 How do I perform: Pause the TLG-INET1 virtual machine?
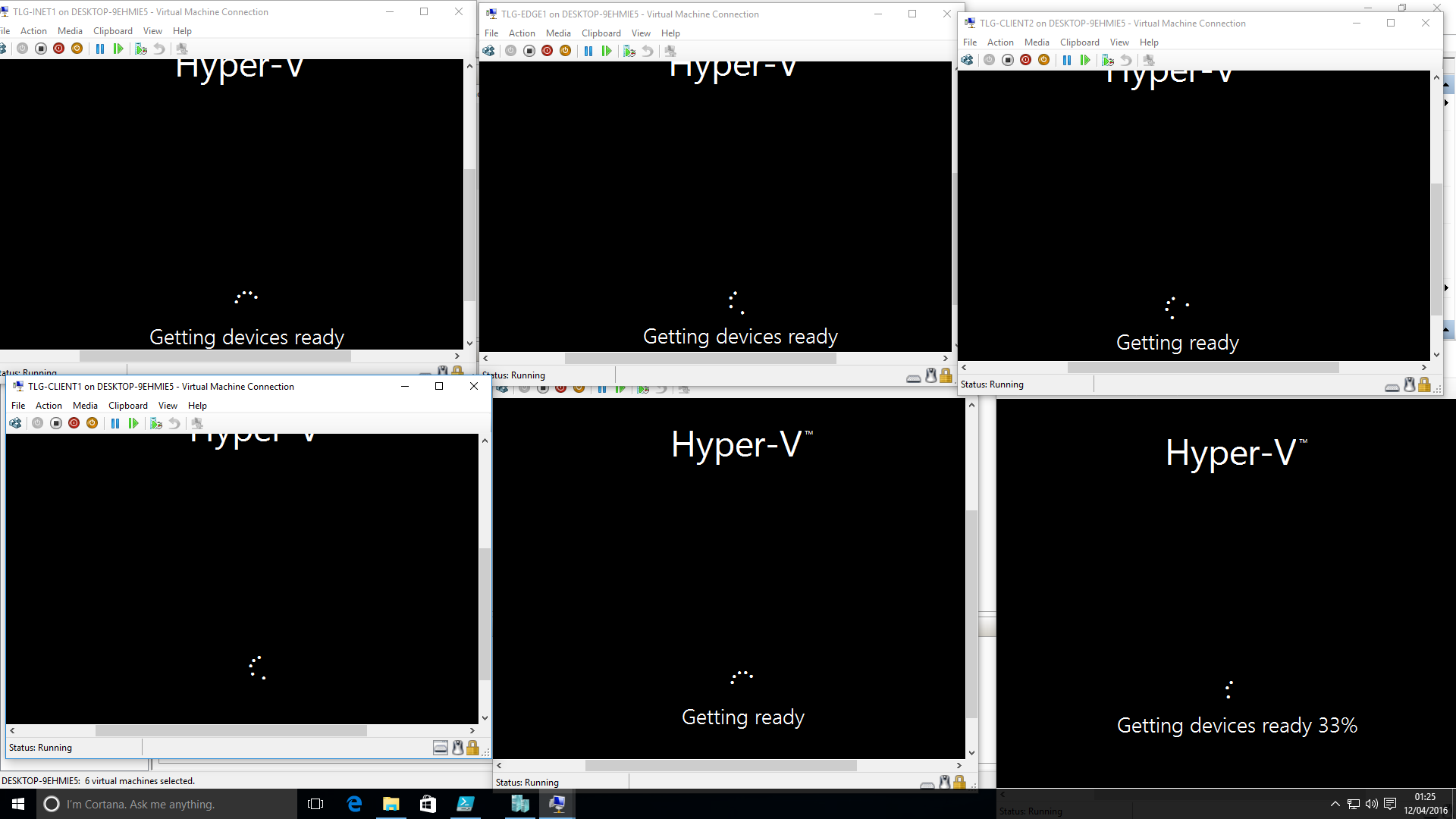[x=100, y=49]
